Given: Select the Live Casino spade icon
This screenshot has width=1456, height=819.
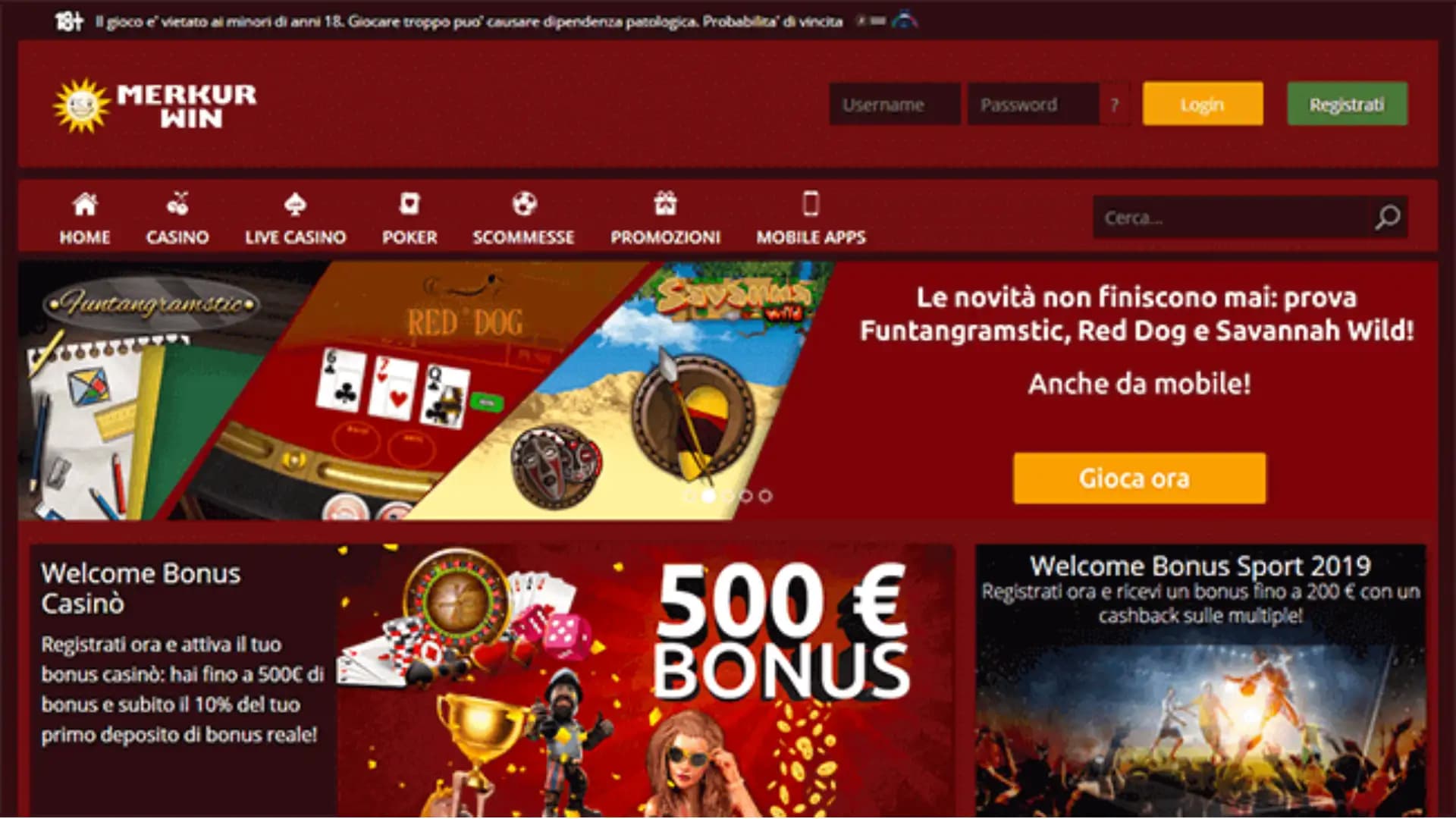Looking at the screenshot, I should point(295,203).
